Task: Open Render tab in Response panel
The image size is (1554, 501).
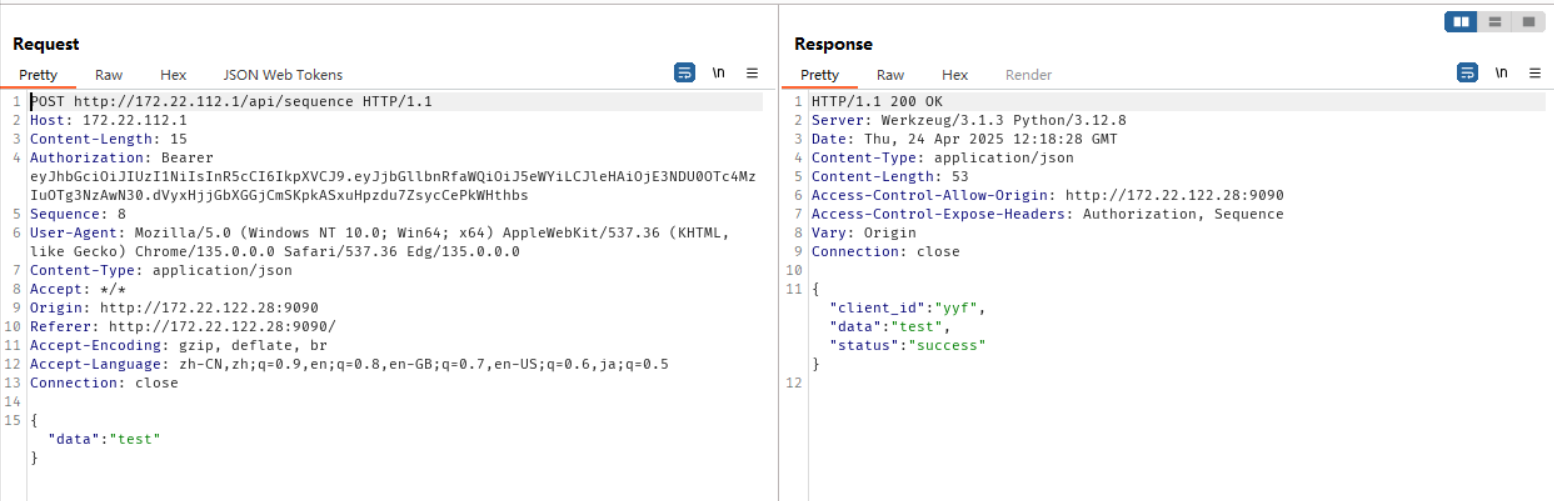Action: 1028,75
